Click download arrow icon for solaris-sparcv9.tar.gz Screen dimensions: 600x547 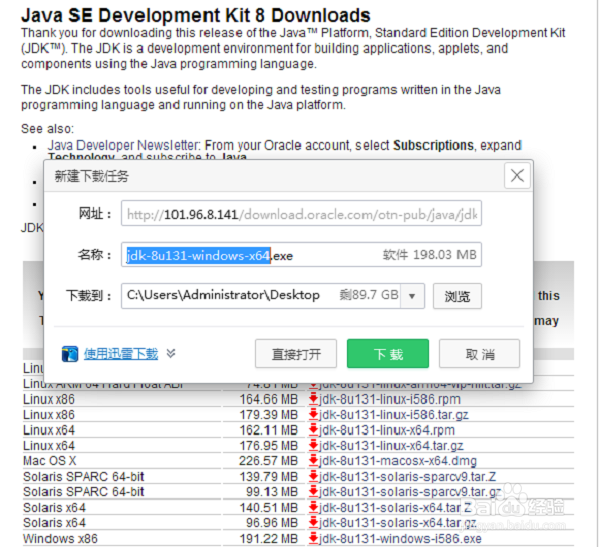[313, 491]
